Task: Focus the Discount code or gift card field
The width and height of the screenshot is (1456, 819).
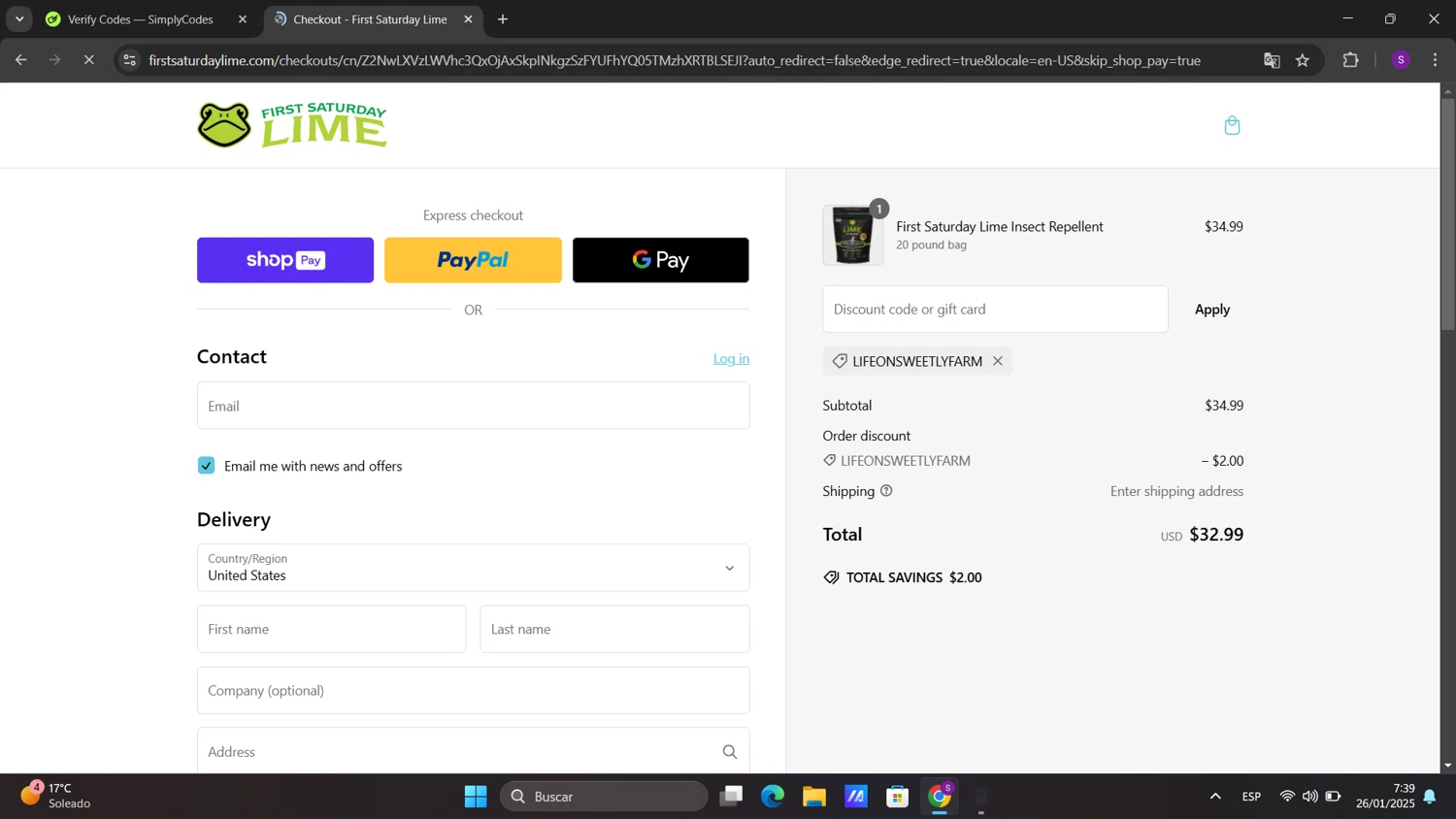Action: point(995,310)
